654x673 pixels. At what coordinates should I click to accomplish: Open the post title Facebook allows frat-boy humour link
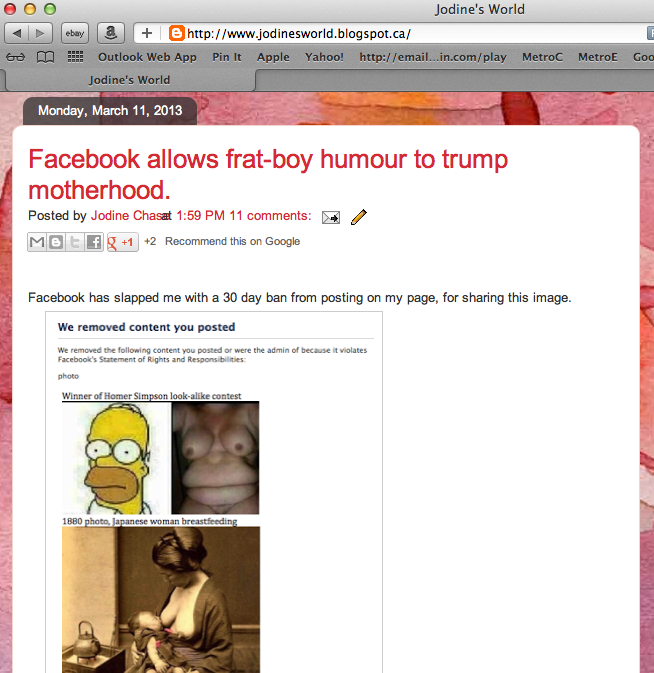coord(268,174)
